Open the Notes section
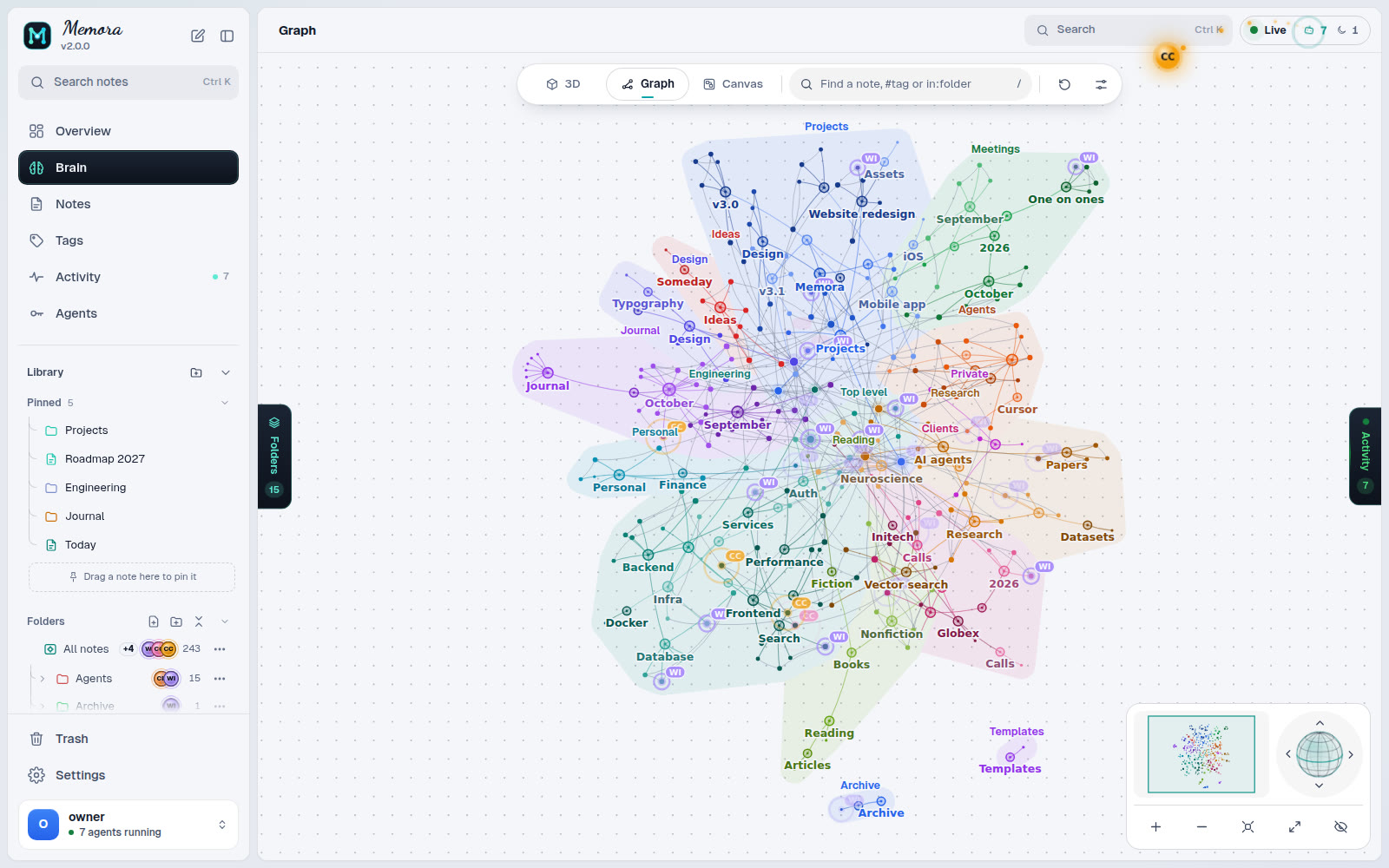Screen dimensions: 1389x868 tap(128, 204)
